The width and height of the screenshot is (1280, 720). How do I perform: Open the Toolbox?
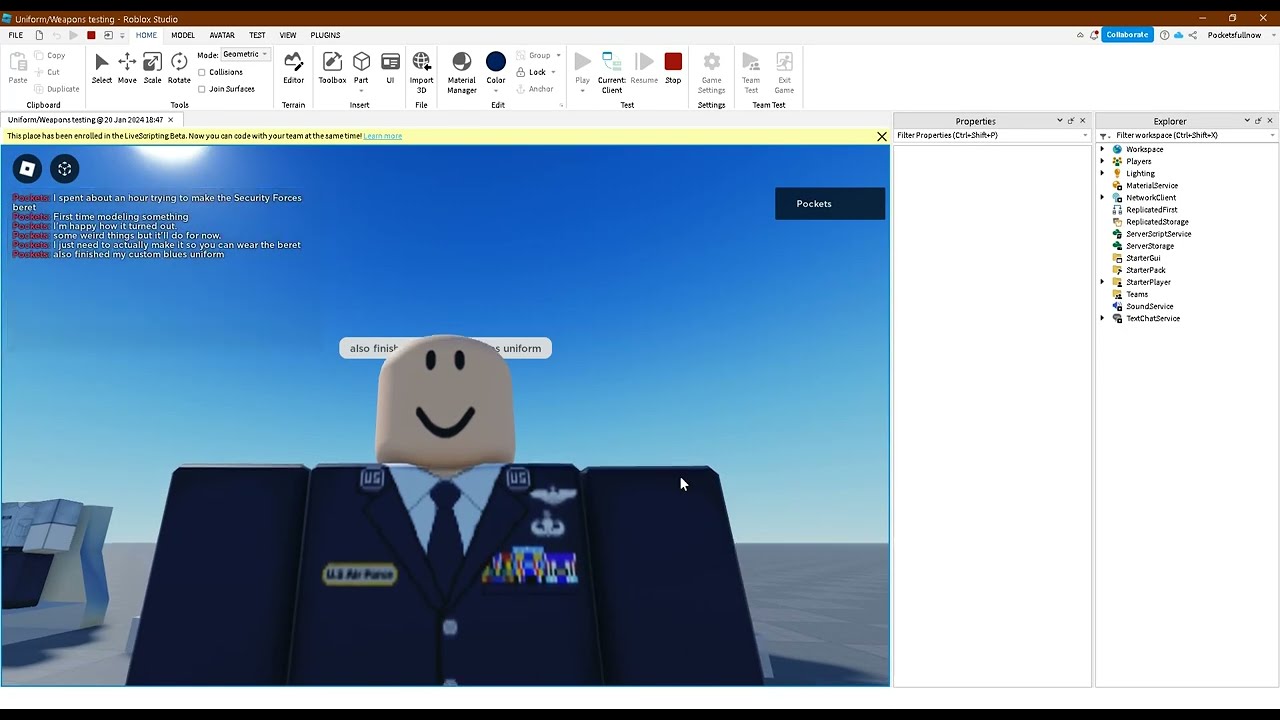point(332,68)
